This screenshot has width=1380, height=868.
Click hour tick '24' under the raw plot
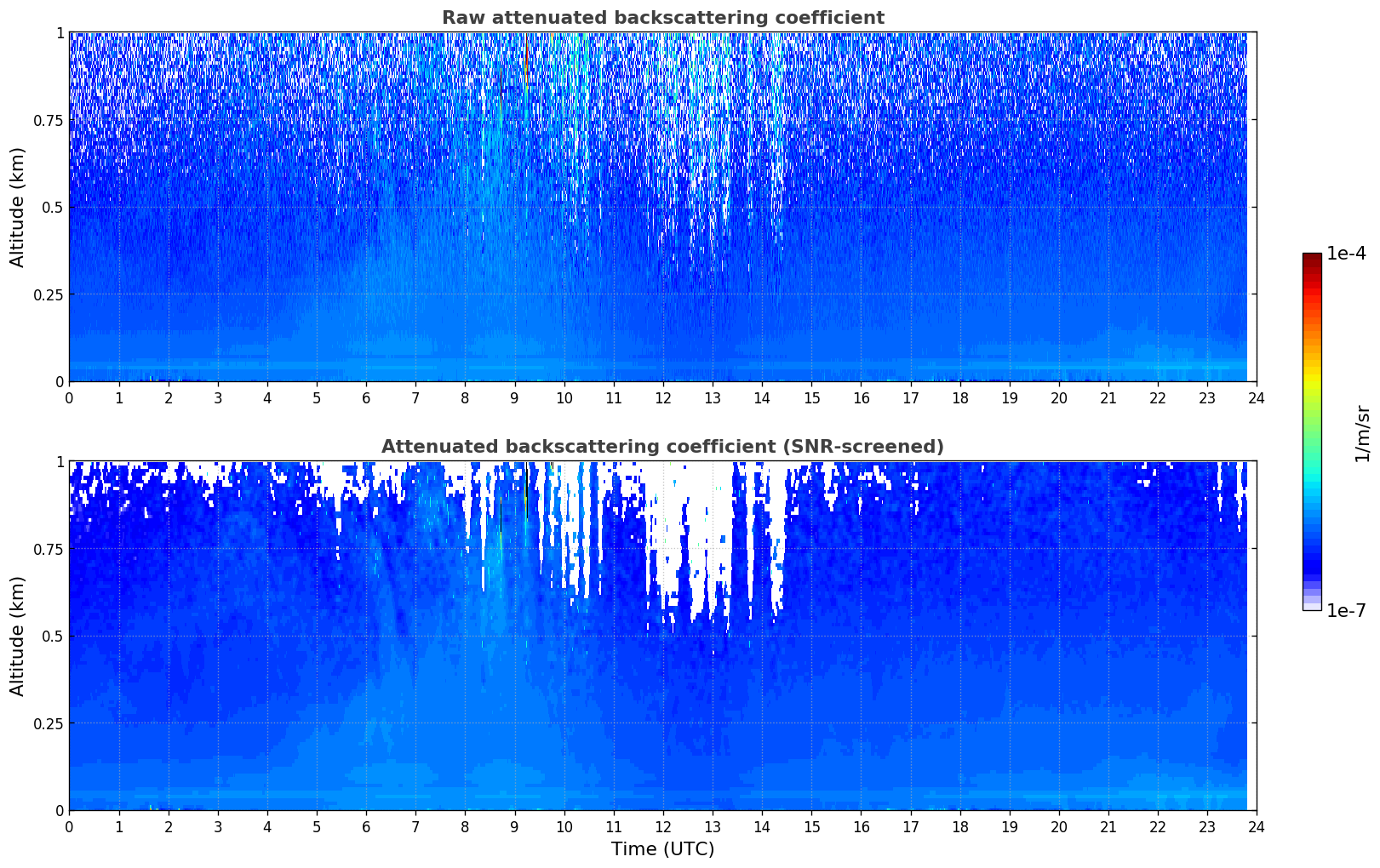(1256, 397)
